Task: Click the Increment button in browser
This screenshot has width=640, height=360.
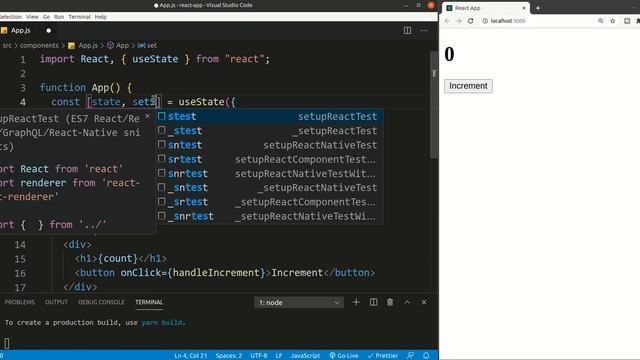Action: [x=468, y=86]
